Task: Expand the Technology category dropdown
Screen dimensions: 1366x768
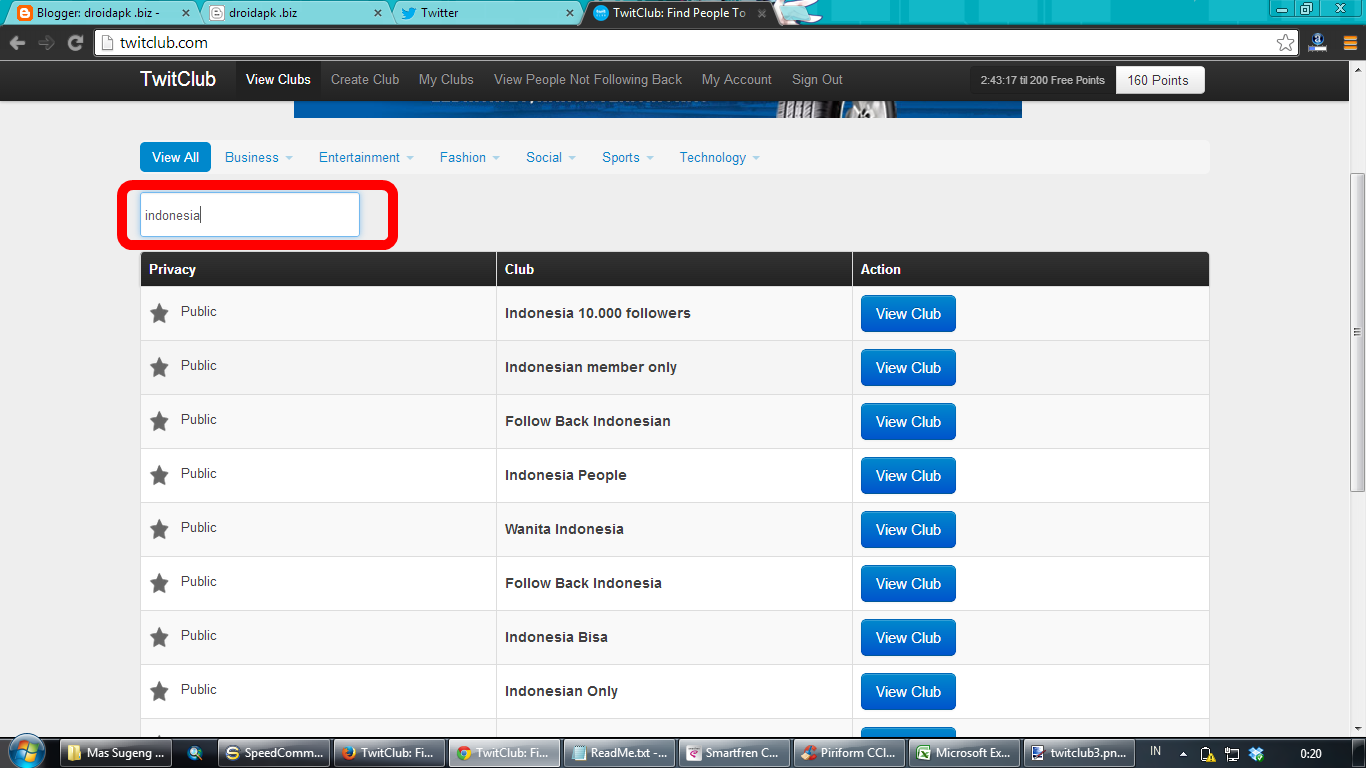Action: pos(720,157)
